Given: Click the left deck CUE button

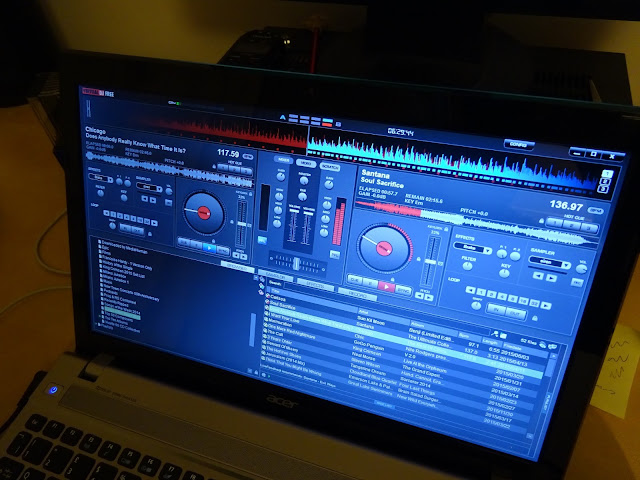Looking at the screenshot, I should [x=184, y=242].
